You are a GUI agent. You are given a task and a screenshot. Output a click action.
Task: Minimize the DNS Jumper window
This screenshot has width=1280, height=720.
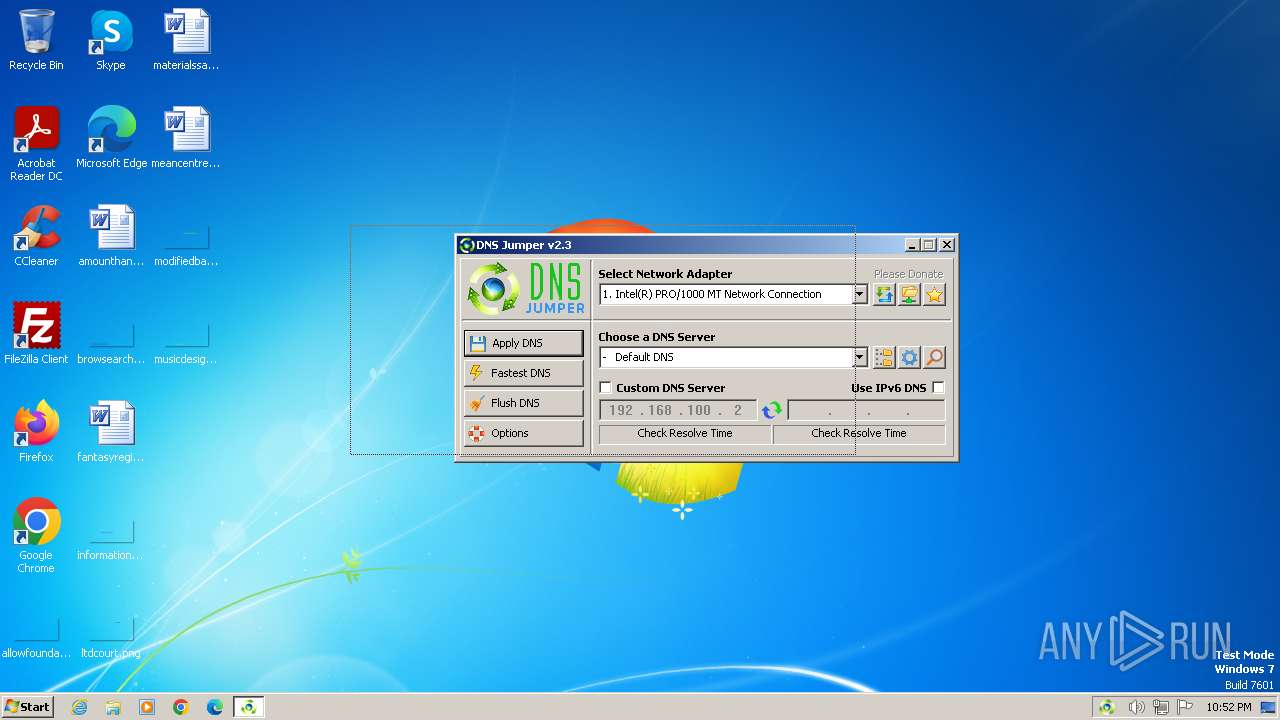tap(912, 245)
